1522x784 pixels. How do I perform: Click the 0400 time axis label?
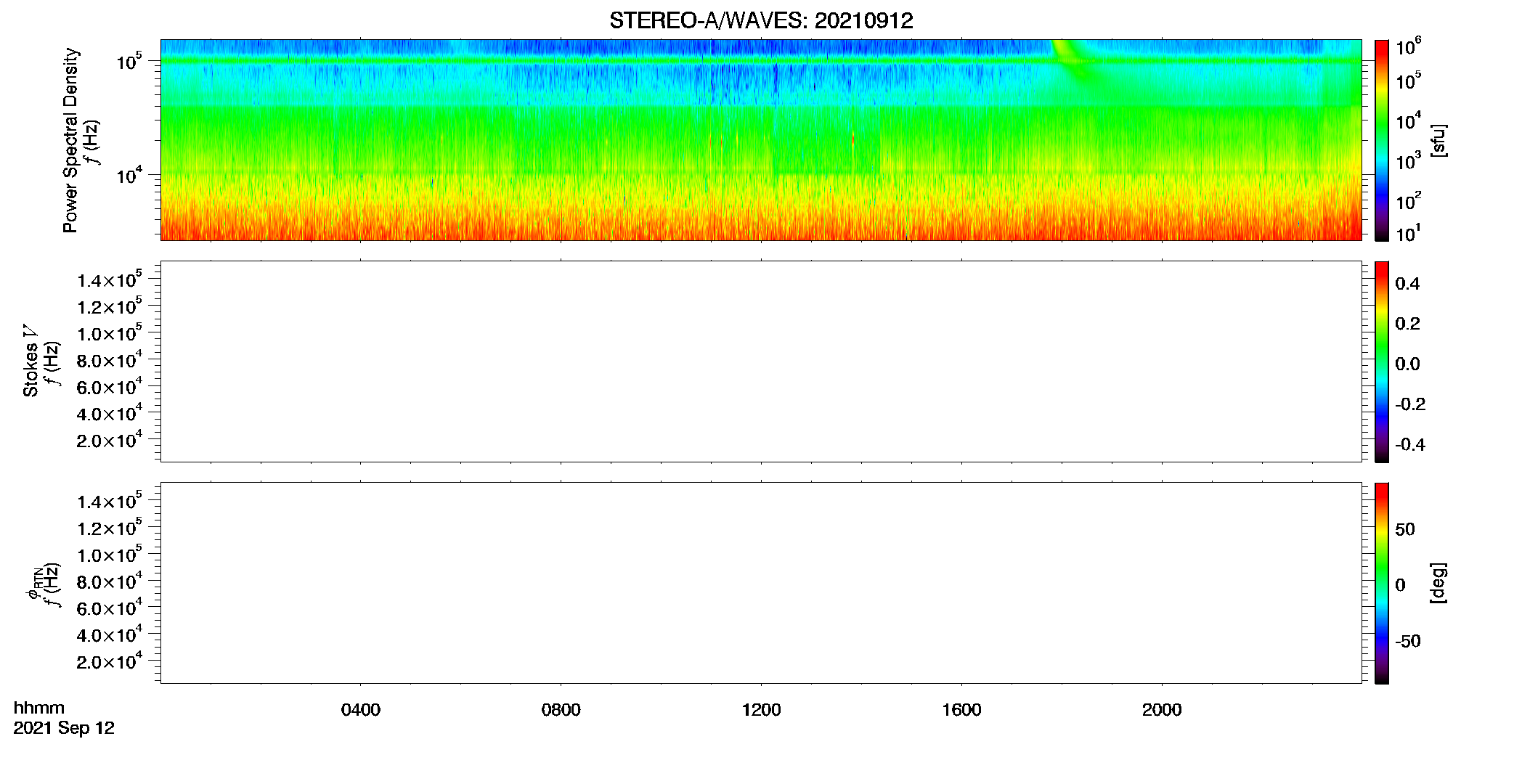click(x=361, y=710)
